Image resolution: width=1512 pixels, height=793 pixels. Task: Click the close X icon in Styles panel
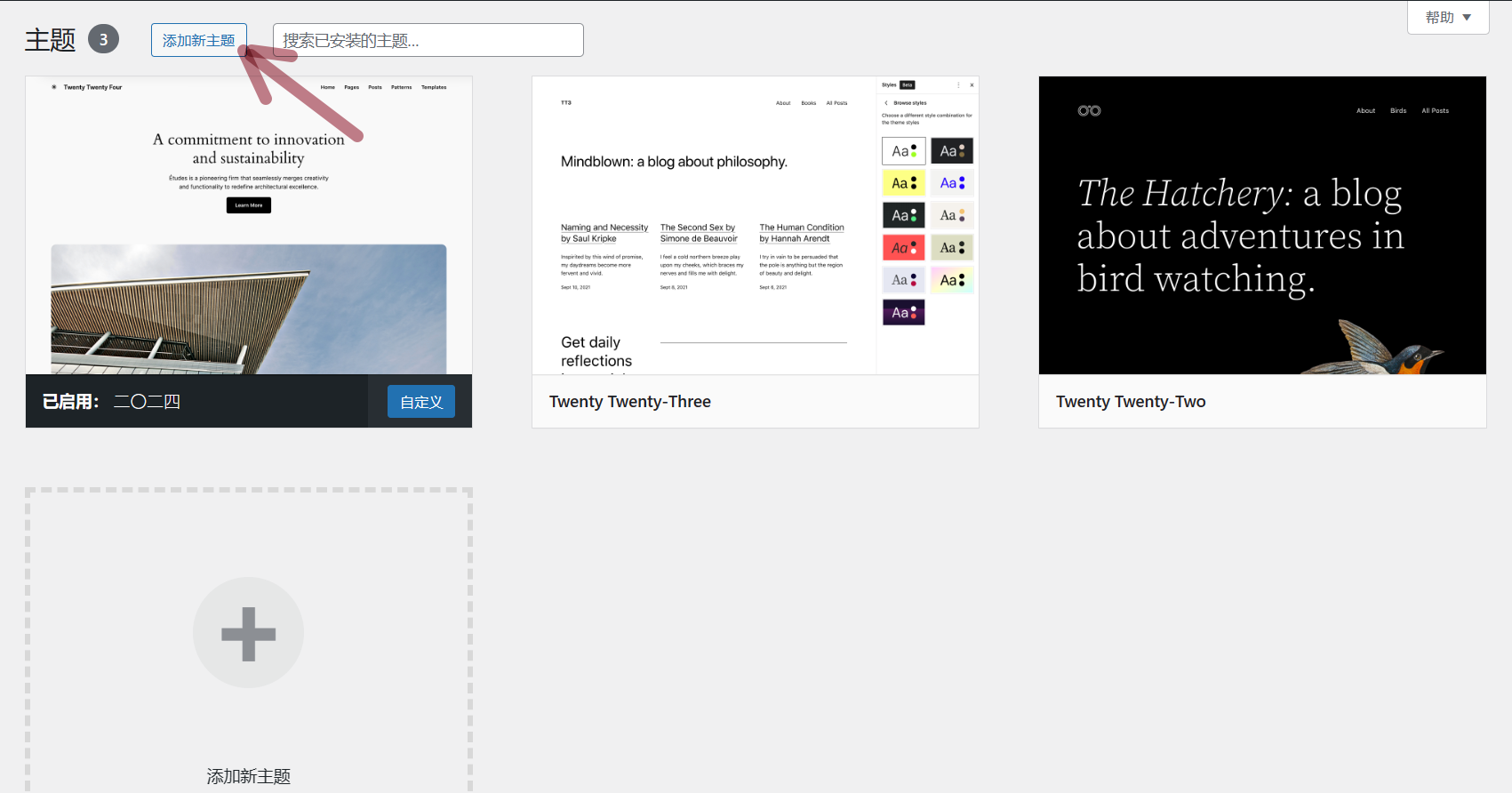coord(972,85)
